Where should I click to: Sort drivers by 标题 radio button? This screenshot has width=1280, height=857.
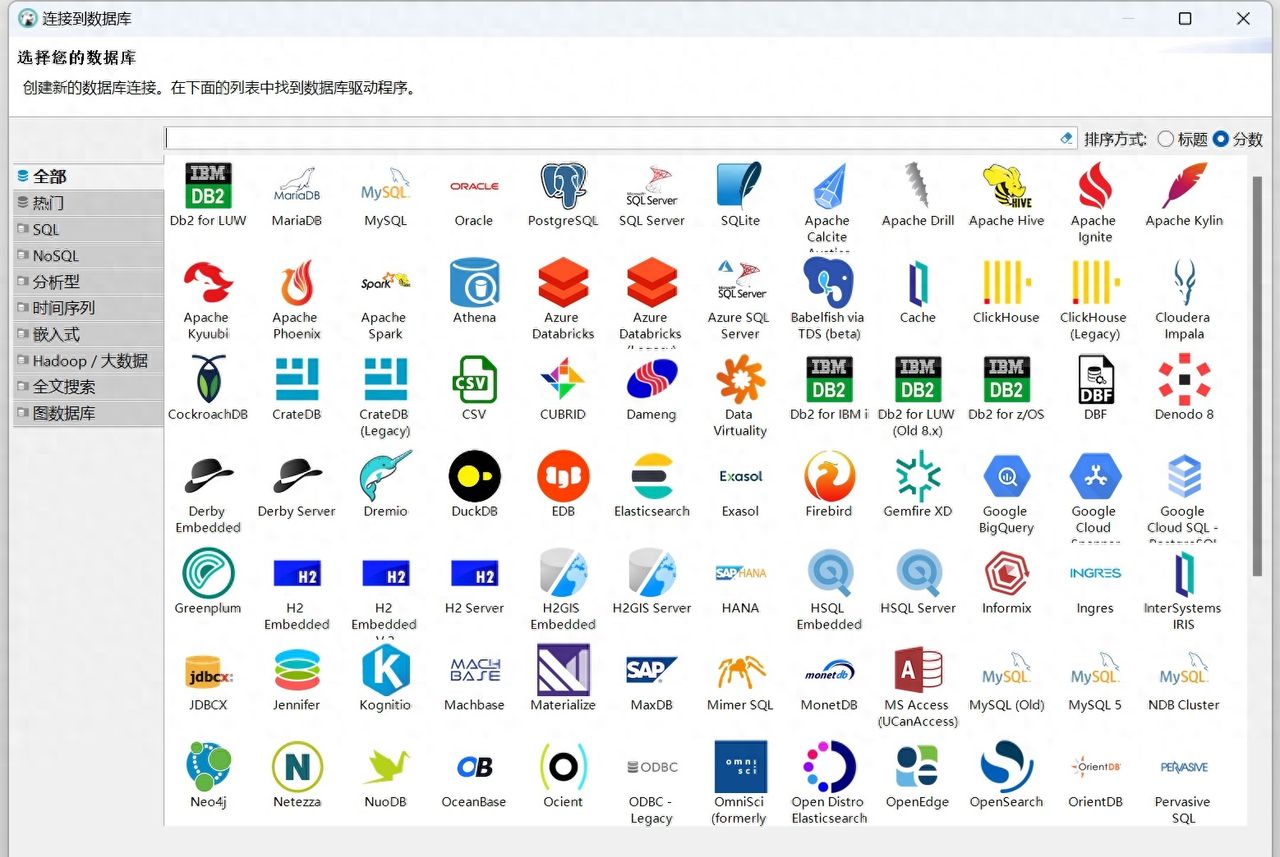point(1165,140)
